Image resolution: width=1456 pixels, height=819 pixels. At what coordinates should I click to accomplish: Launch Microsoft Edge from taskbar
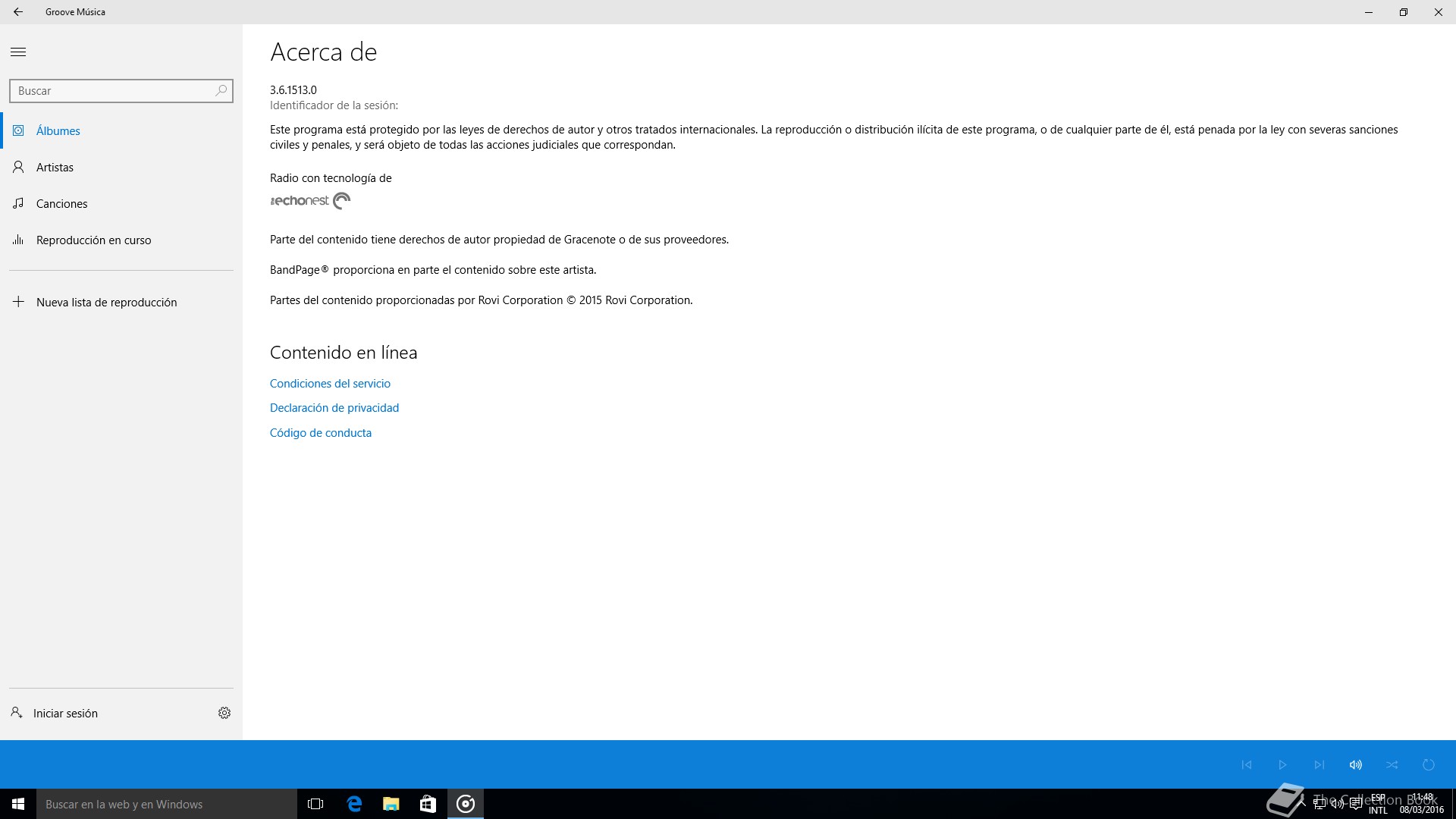[x=354, y=804]
